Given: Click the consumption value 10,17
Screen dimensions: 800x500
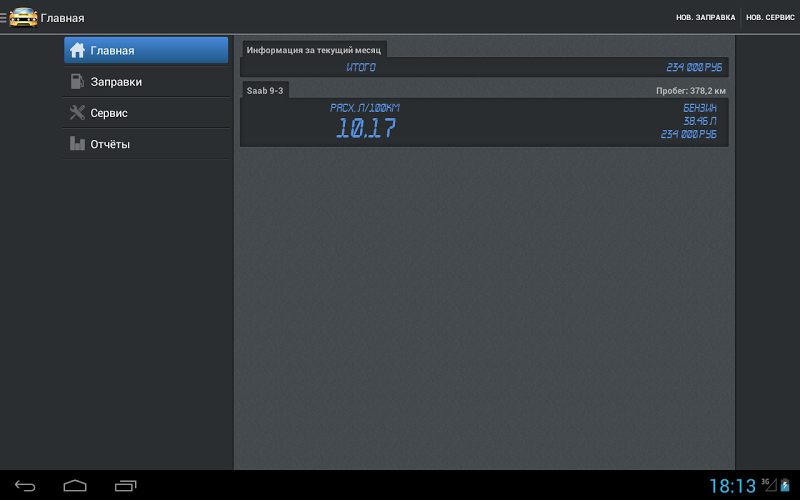Looking at the screenshot, I should (x=366, y=128).
